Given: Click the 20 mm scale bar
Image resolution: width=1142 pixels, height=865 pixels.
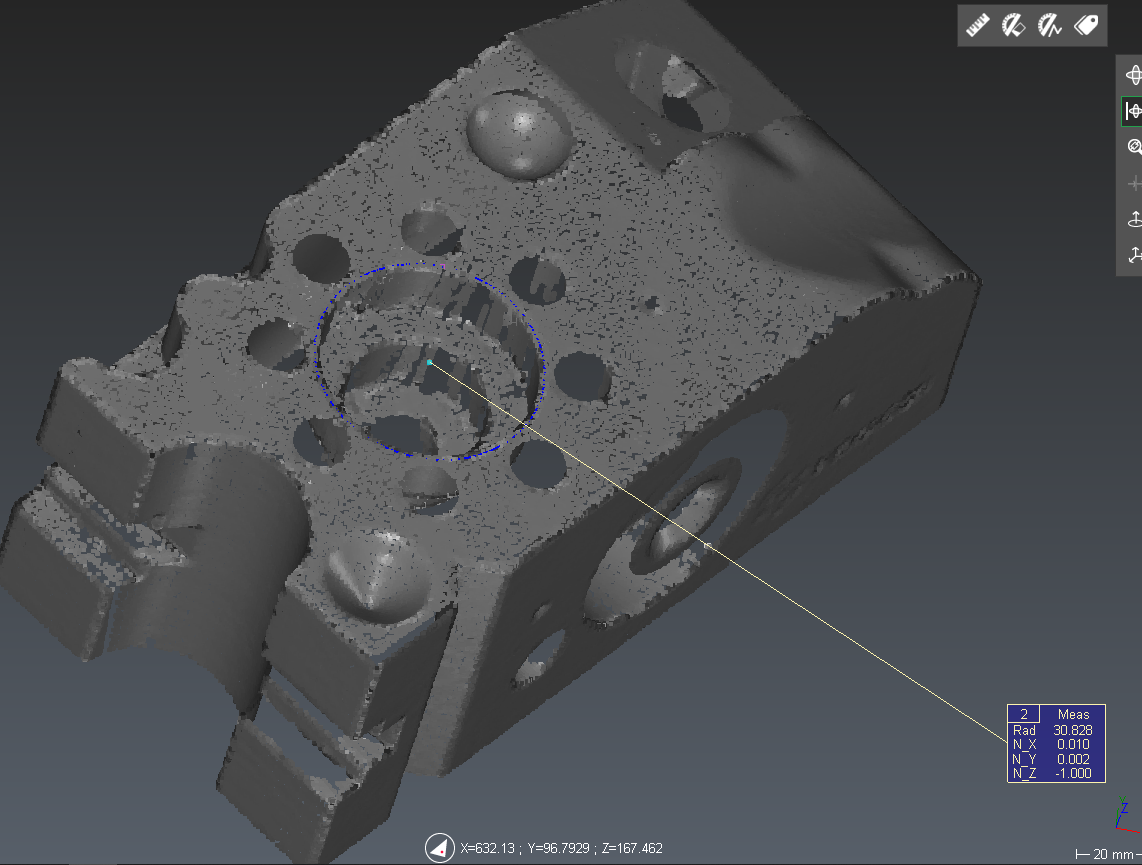Looking at the screenshot, I should [x=1107, y=854].
